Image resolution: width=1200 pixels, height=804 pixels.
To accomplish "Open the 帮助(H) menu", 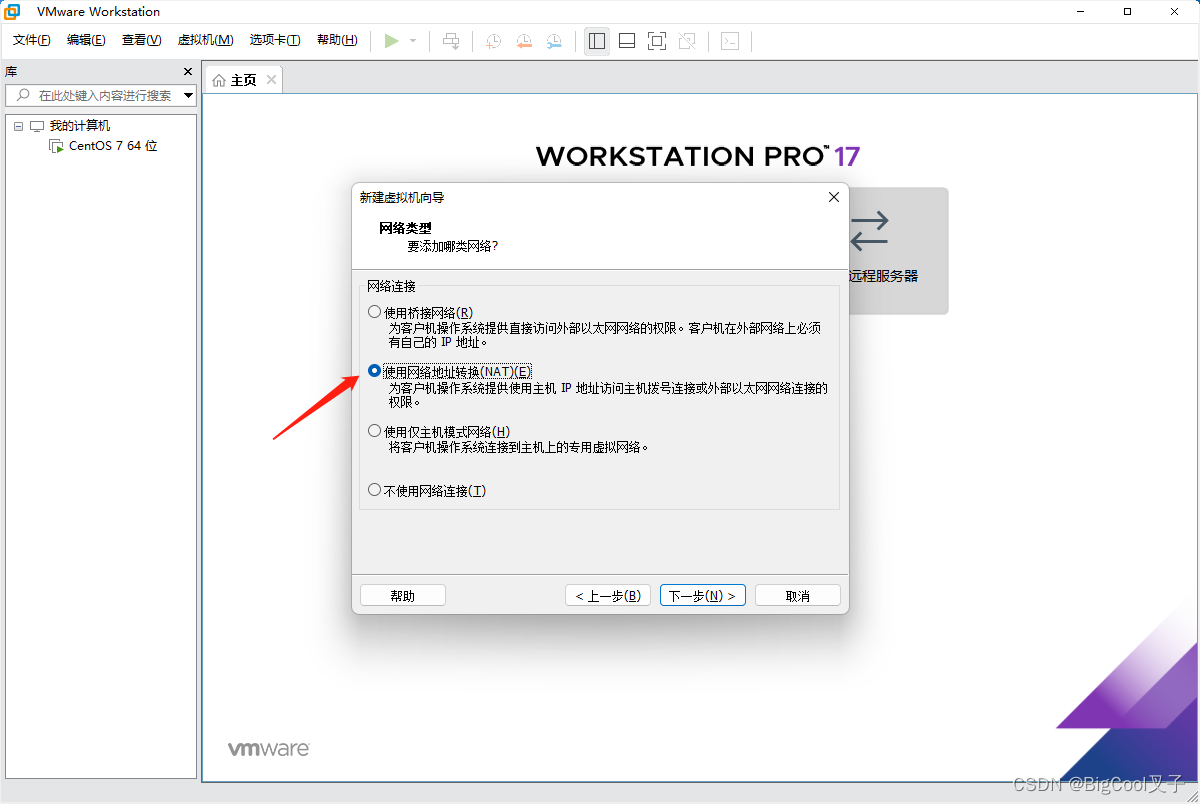I will (x=337, y=40).
